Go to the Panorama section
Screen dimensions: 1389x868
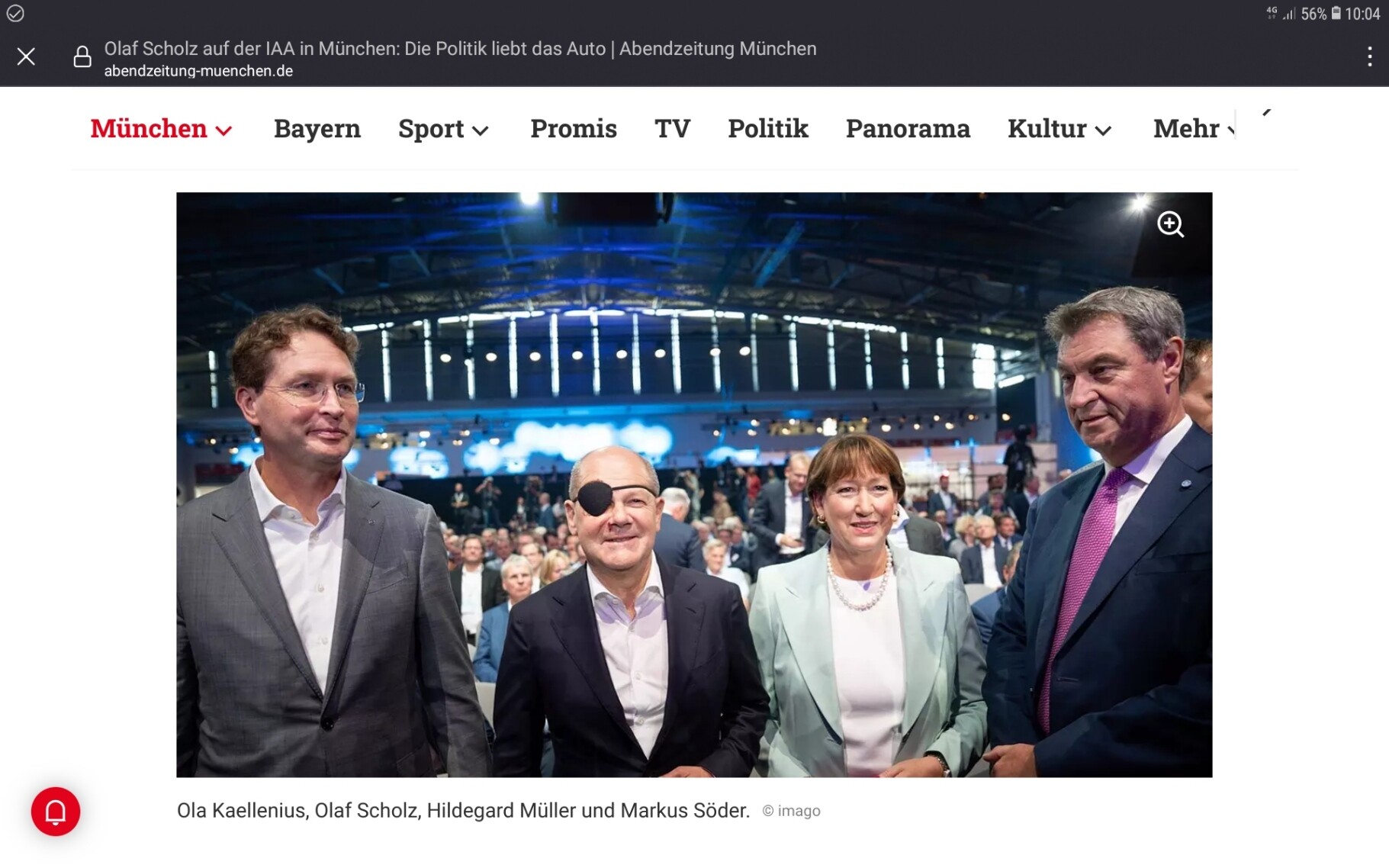908,128
